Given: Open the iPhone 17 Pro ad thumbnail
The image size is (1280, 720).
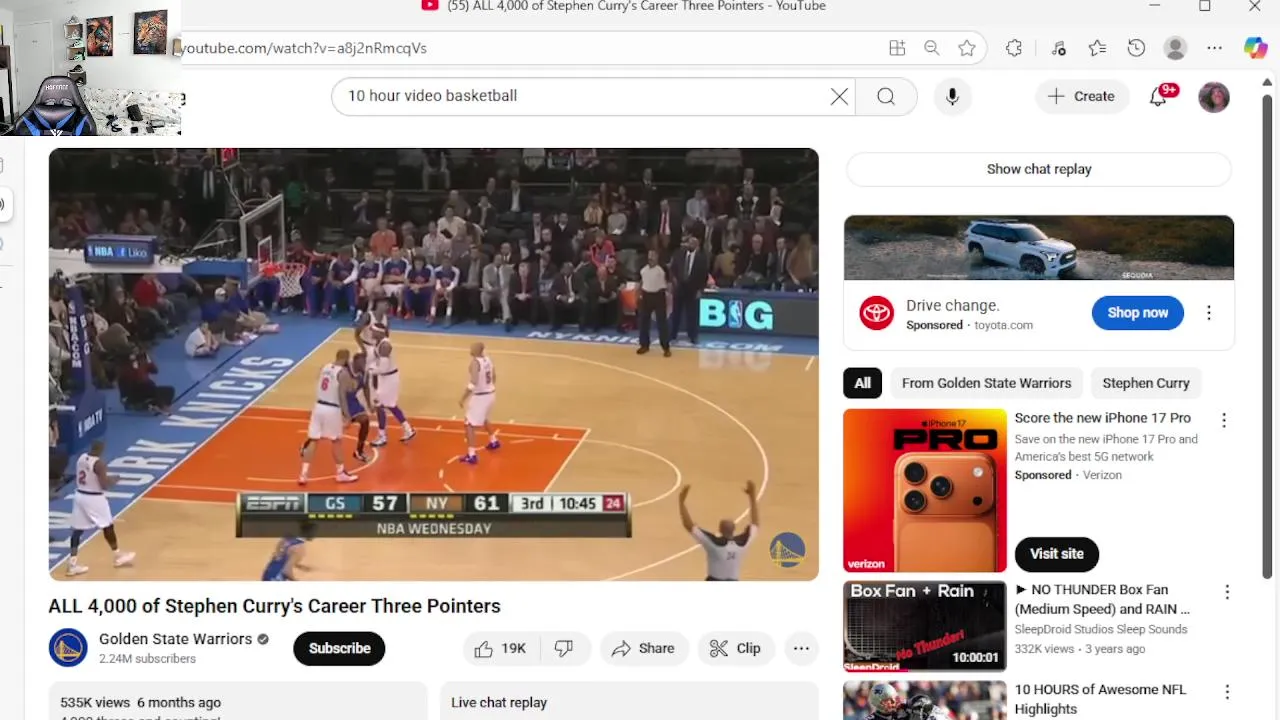Looking at the screenshot, I should click(925, 490).
